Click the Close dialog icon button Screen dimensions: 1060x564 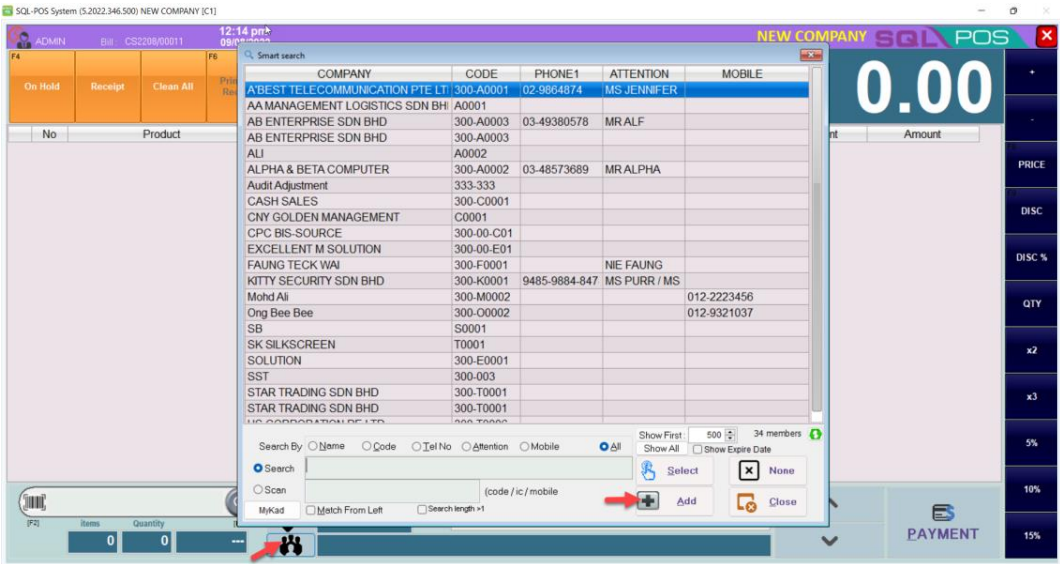click(x=746, y=502)
